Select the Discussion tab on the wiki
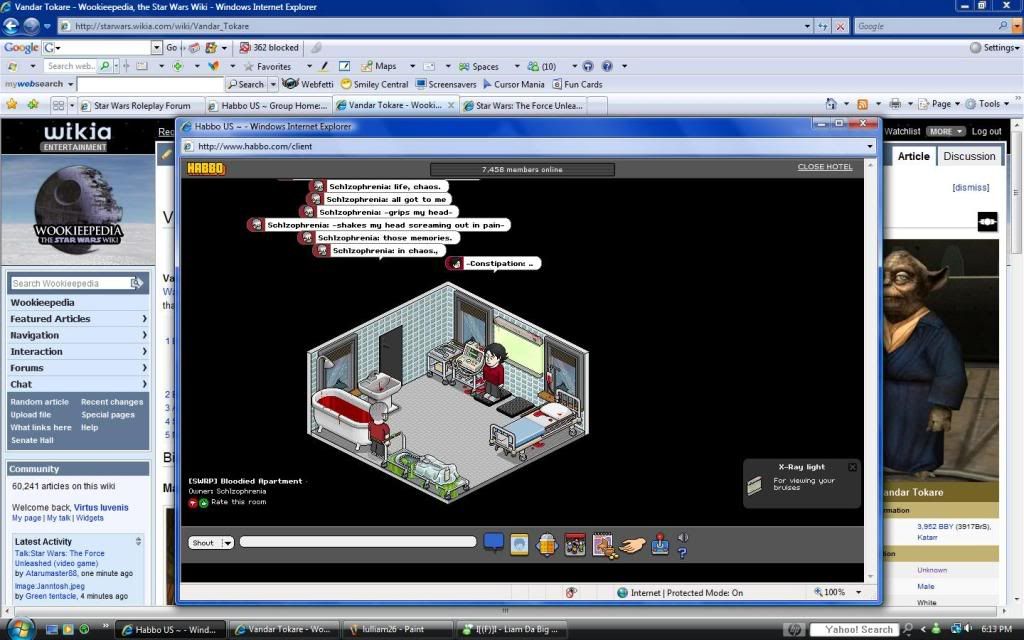The image size is (1024, 640). click(968, 156)
